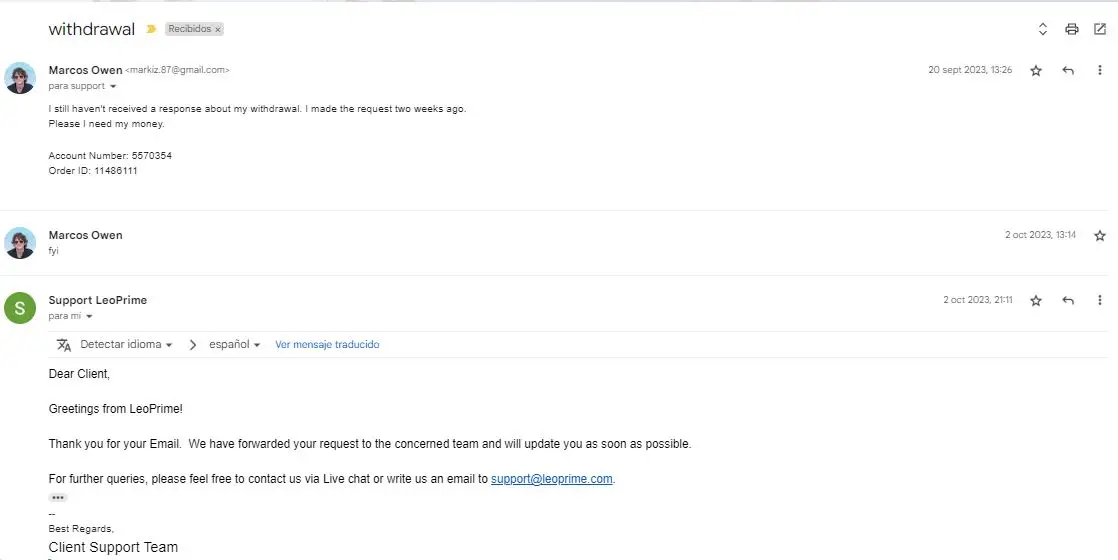Expand recipient details under Marcos Owen
Screen dimensions: 1118x560
tap(112, 87)
